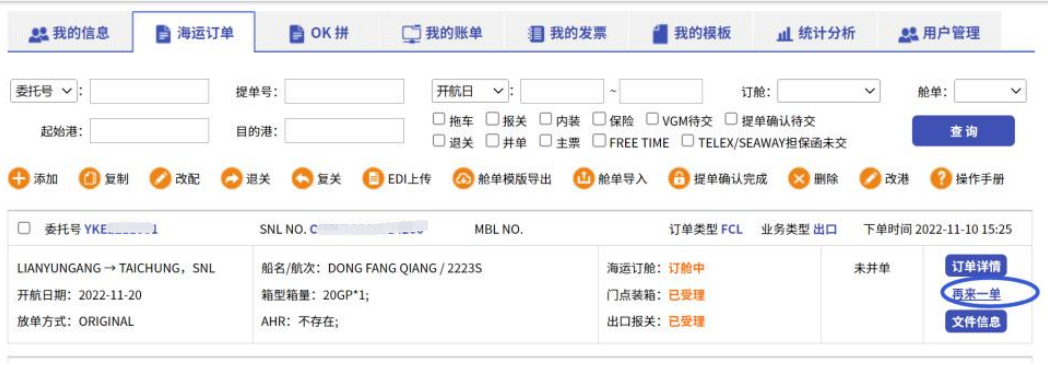The height and width of the screenshot is (379, 1048).
Task: Open the 开航日 date type dropdown
Action: point(470,91)
